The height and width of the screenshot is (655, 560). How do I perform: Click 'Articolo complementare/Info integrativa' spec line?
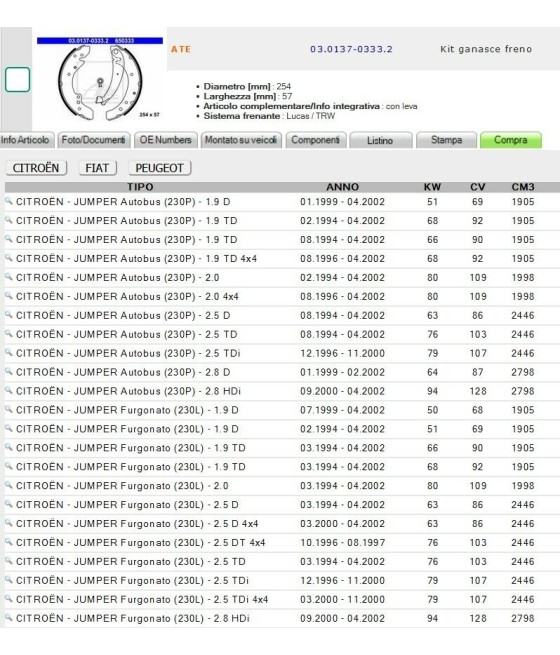tap(310, 106)
